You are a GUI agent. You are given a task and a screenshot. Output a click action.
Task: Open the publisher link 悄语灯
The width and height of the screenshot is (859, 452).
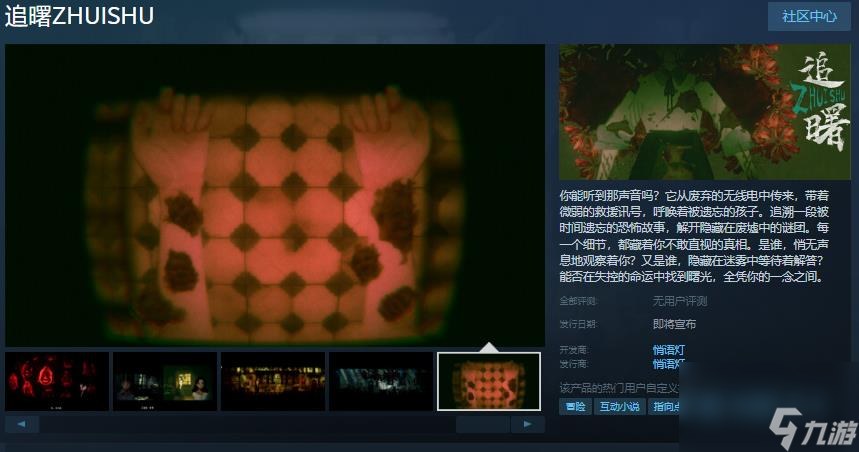pyautogui.click(x=668, y=364)
